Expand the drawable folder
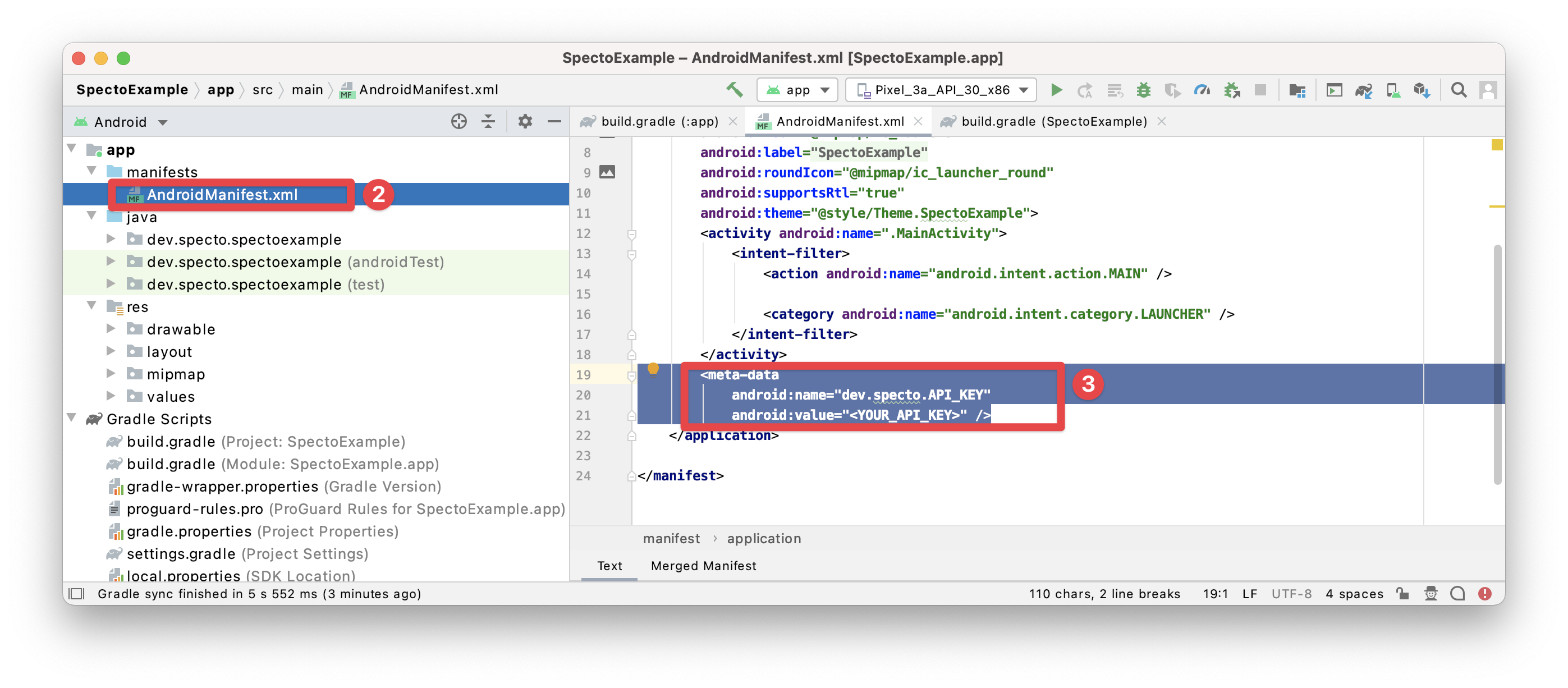This screenshot has height=688, width=1568. point(111,329)
